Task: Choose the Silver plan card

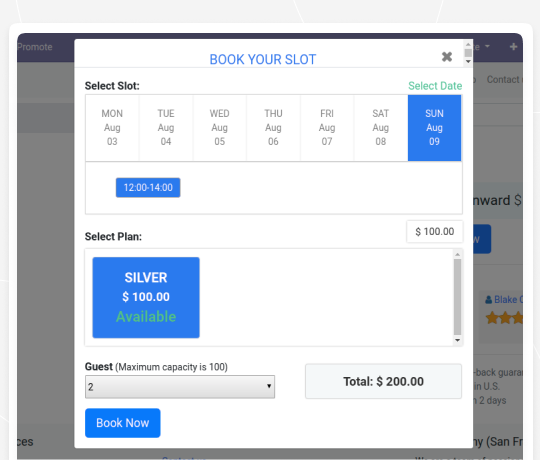Action: pos(146,297)
